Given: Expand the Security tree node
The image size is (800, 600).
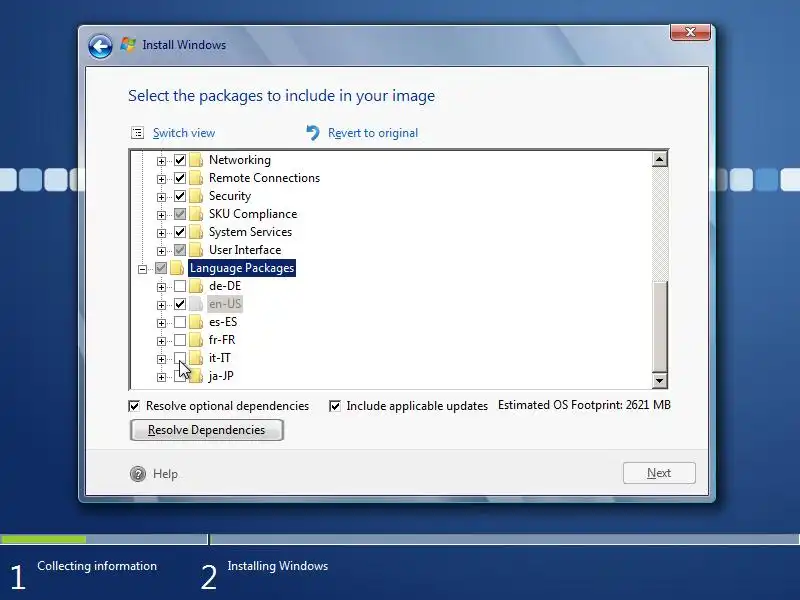Looking at the screenshot, I should [x=161, y=197].
